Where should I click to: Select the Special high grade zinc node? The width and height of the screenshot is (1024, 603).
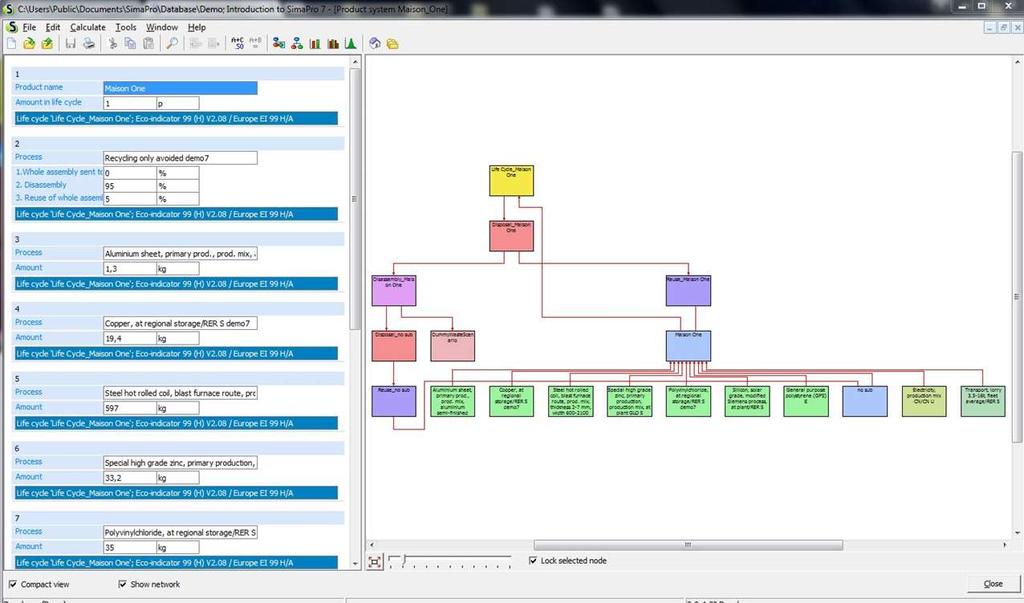(x=630, y=401)
